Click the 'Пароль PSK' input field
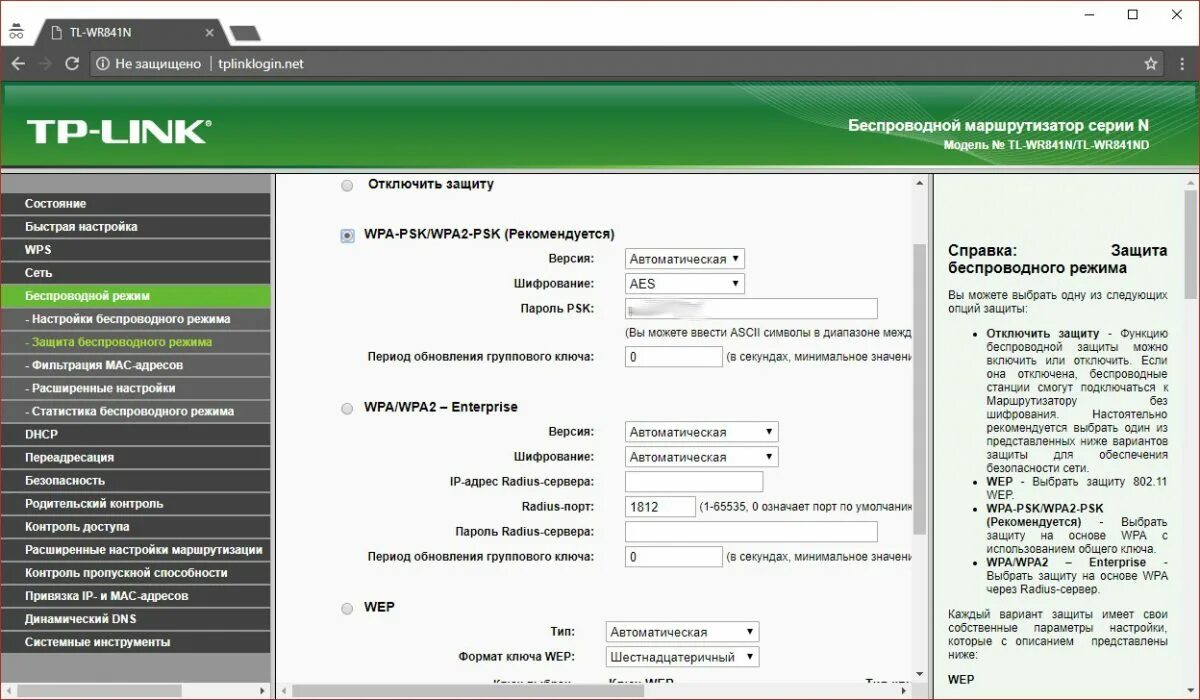Image resolution: width=1200 pixels, height=700 pixels. pyautogui.click(x=751, y=309)
